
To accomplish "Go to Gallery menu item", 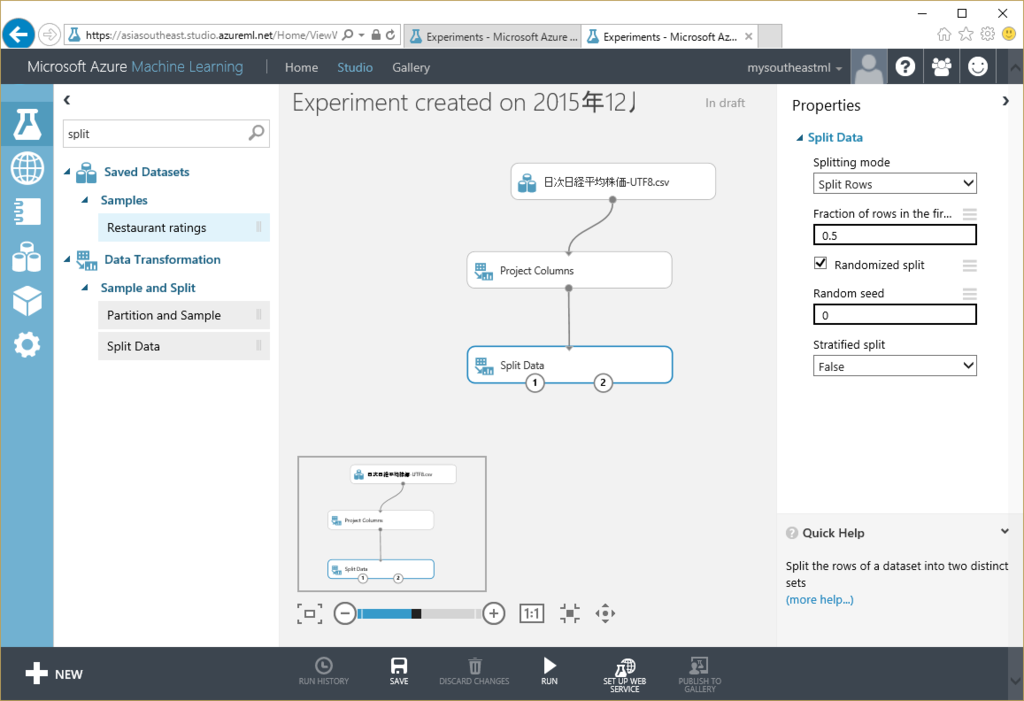I will coord(411,67).
